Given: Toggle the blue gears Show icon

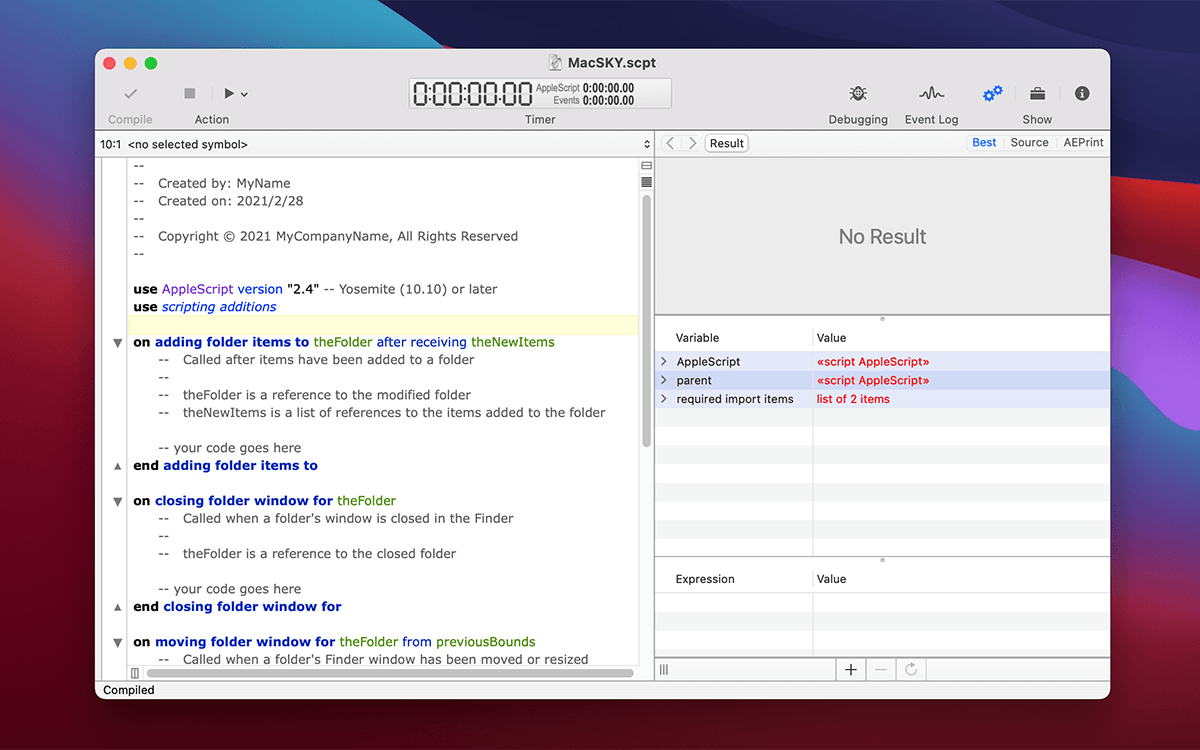Looking at the screenshot, I should pyautogui.click(x=992, y=93).
